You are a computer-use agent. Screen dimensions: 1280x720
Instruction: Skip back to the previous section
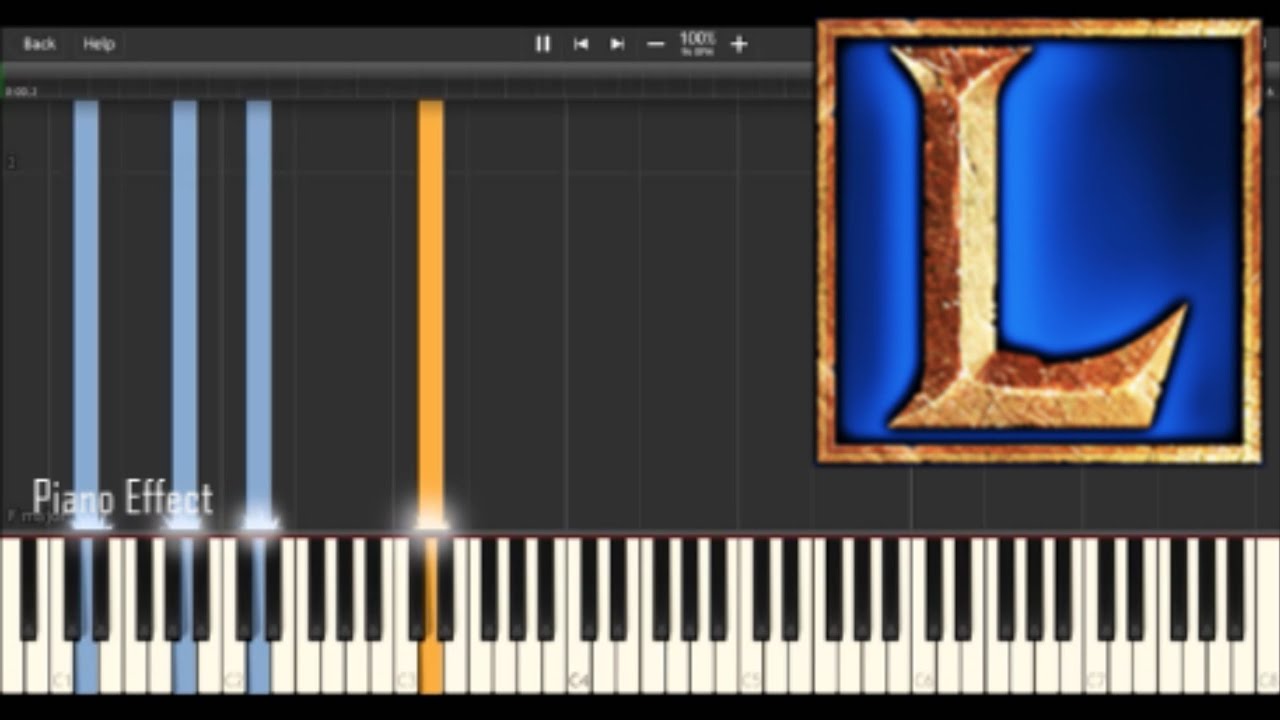click(x=581, y=44)
